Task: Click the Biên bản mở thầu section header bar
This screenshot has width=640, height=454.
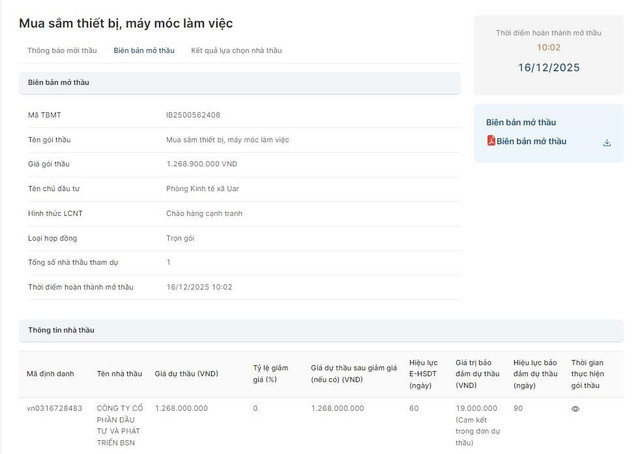Action: 239,82
